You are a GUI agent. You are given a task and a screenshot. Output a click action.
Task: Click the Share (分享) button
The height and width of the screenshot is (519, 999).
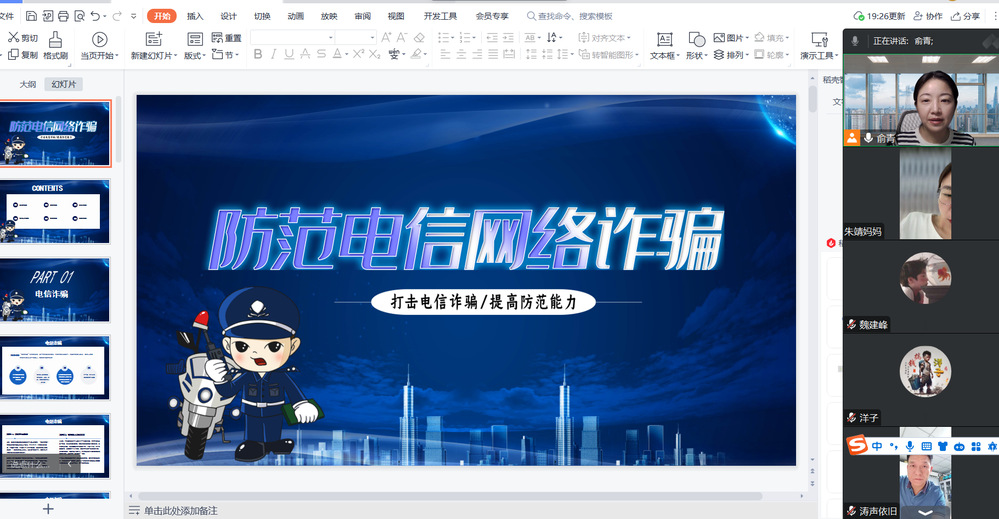(x=965, y=16)
